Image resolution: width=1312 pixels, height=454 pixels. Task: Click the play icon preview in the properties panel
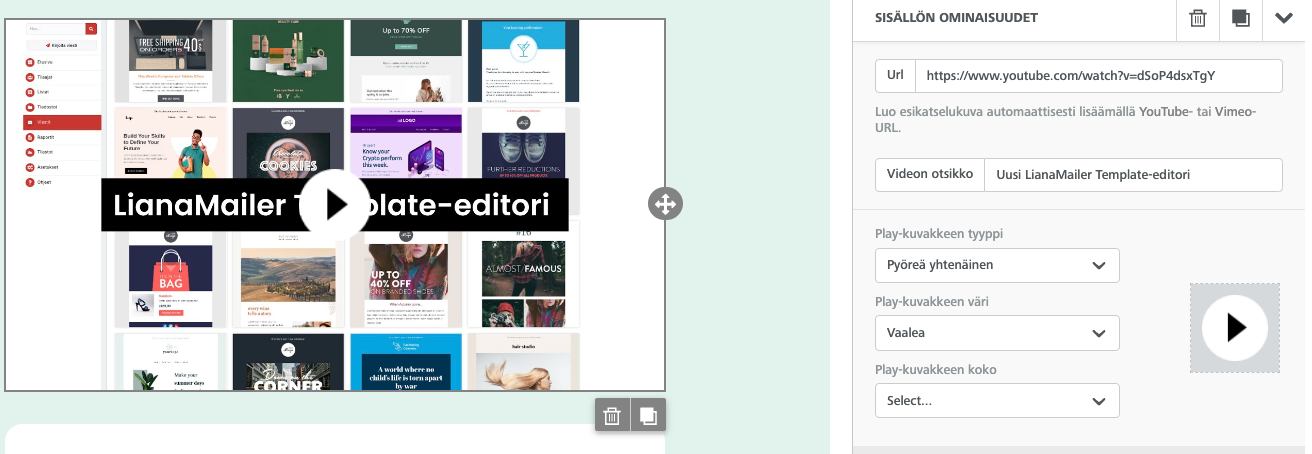(x=1235, y=328)
